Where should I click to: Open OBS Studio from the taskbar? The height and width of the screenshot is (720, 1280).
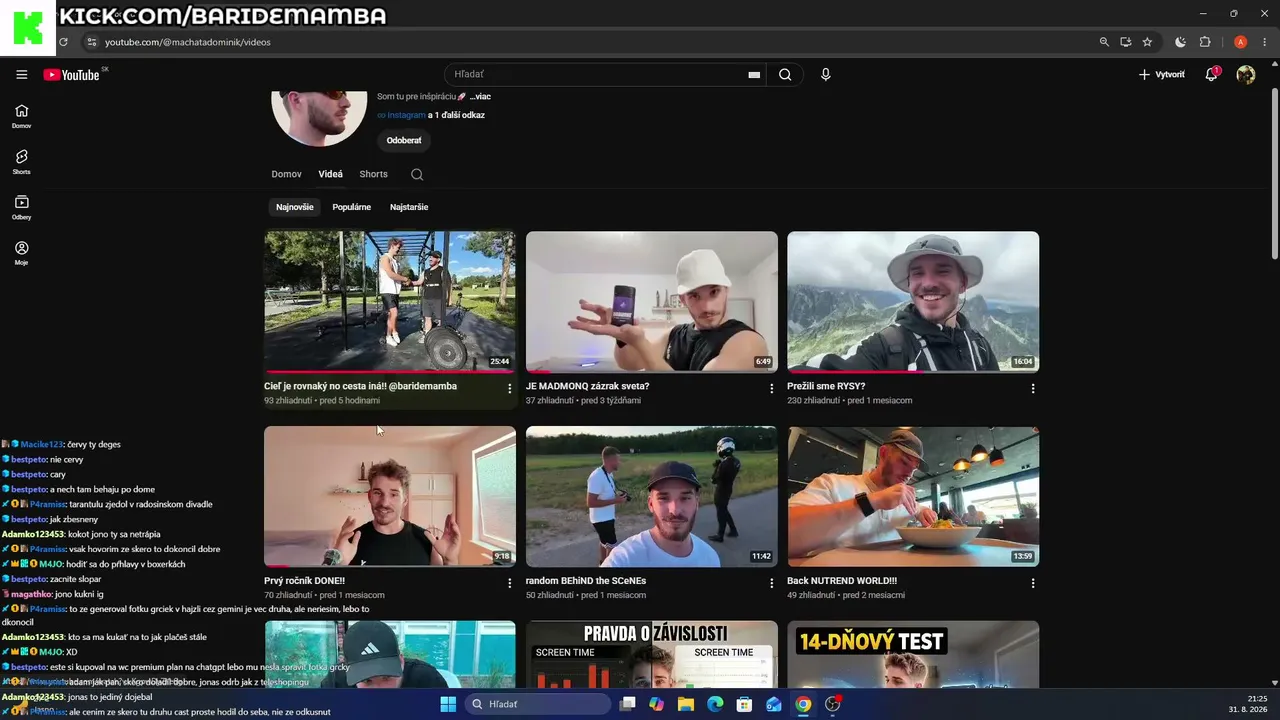click(x=833, y=704)
